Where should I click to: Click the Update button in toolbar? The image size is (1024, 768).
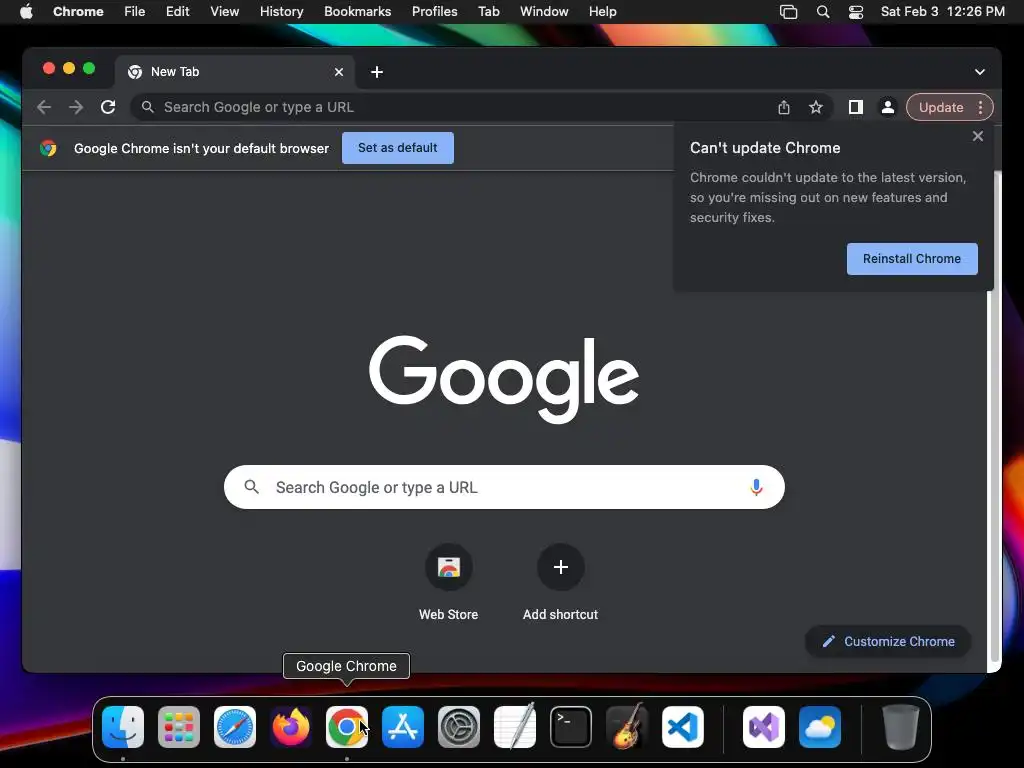[941, 107]
